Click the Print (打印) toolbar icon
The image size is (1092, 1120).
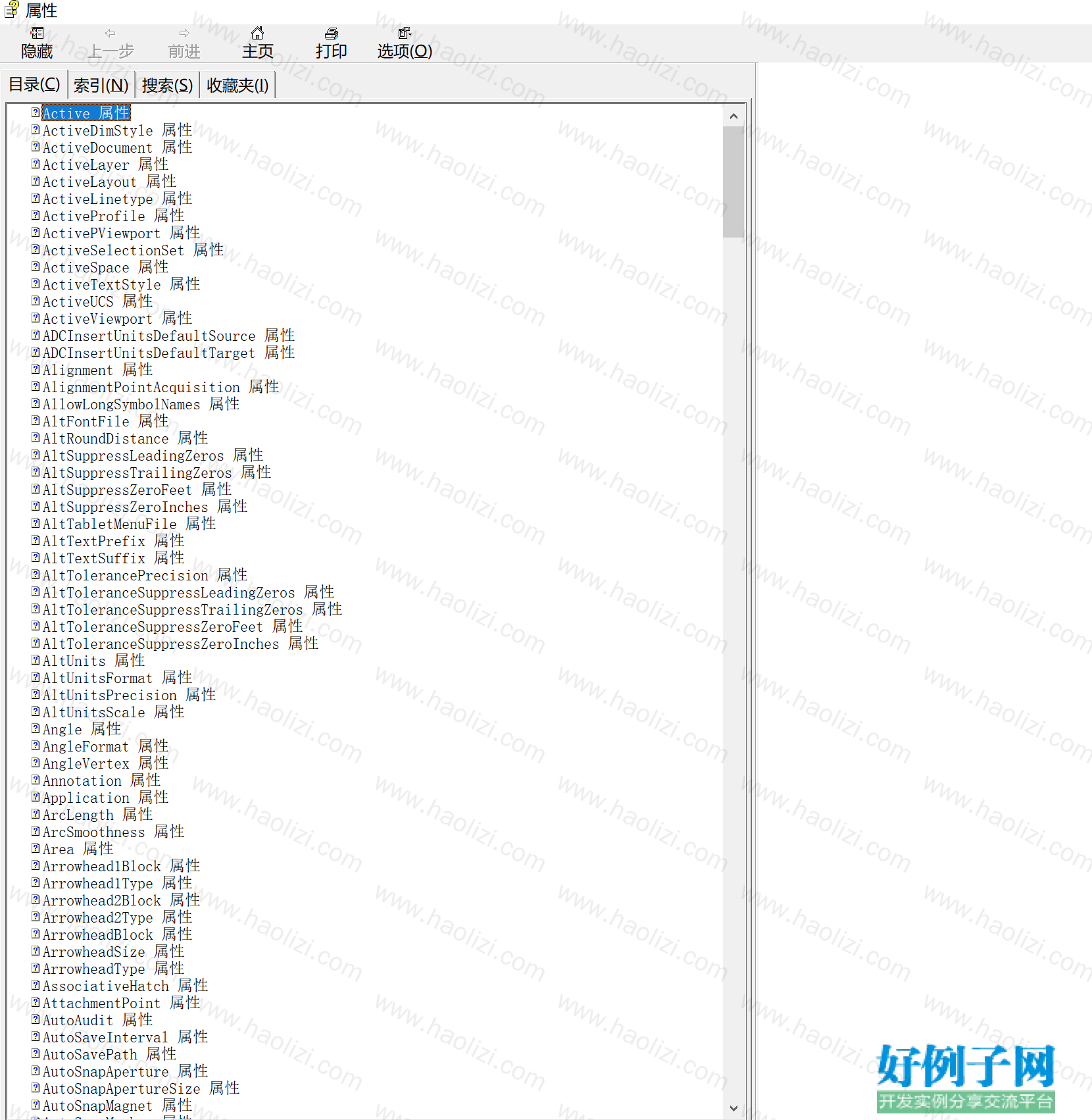tap(332, 34)
